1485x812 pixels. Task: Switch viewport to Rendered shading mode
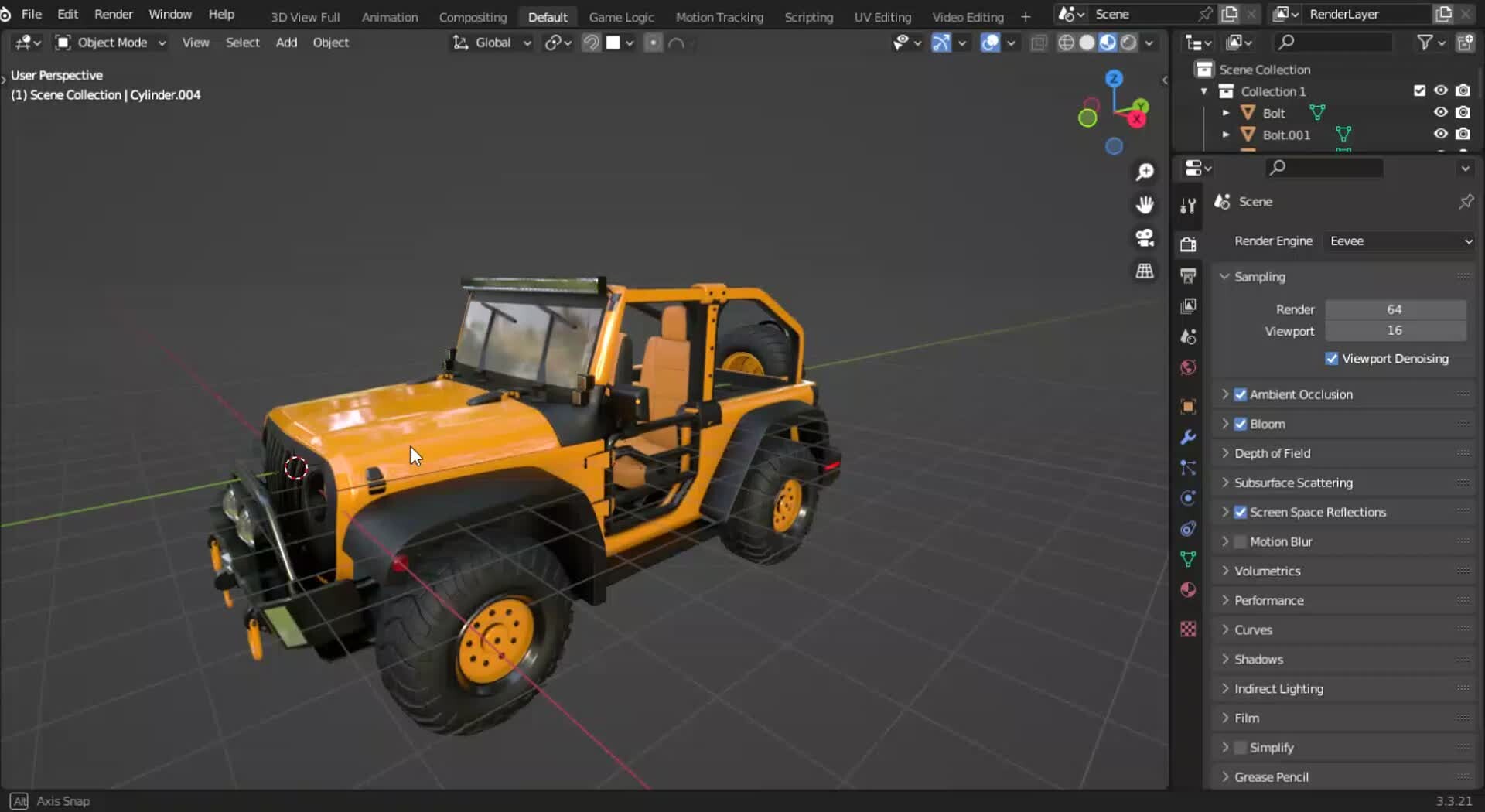[1127, 43]
